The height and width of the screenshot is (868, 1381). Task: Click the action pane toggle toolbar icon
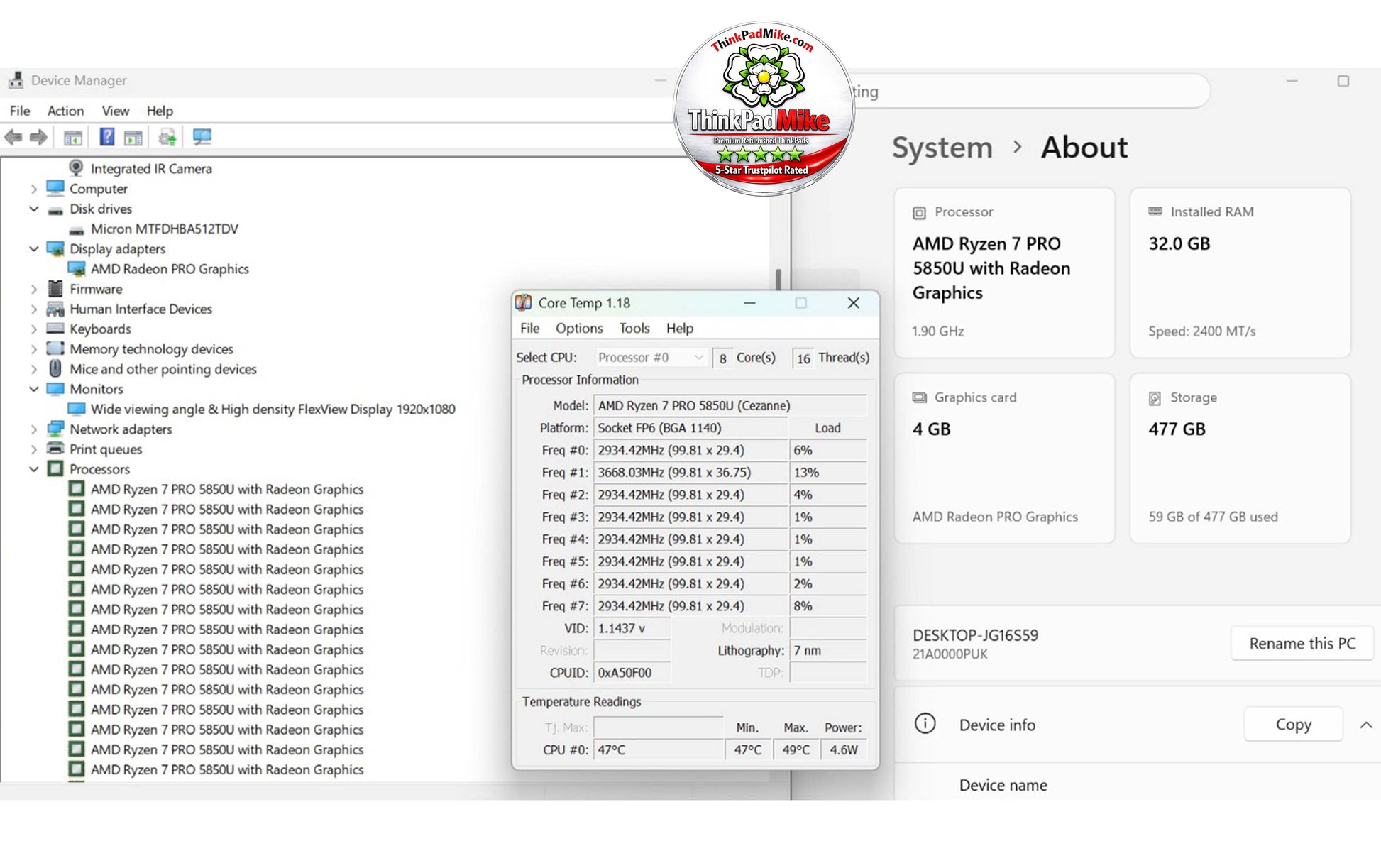tap(133, 138)
